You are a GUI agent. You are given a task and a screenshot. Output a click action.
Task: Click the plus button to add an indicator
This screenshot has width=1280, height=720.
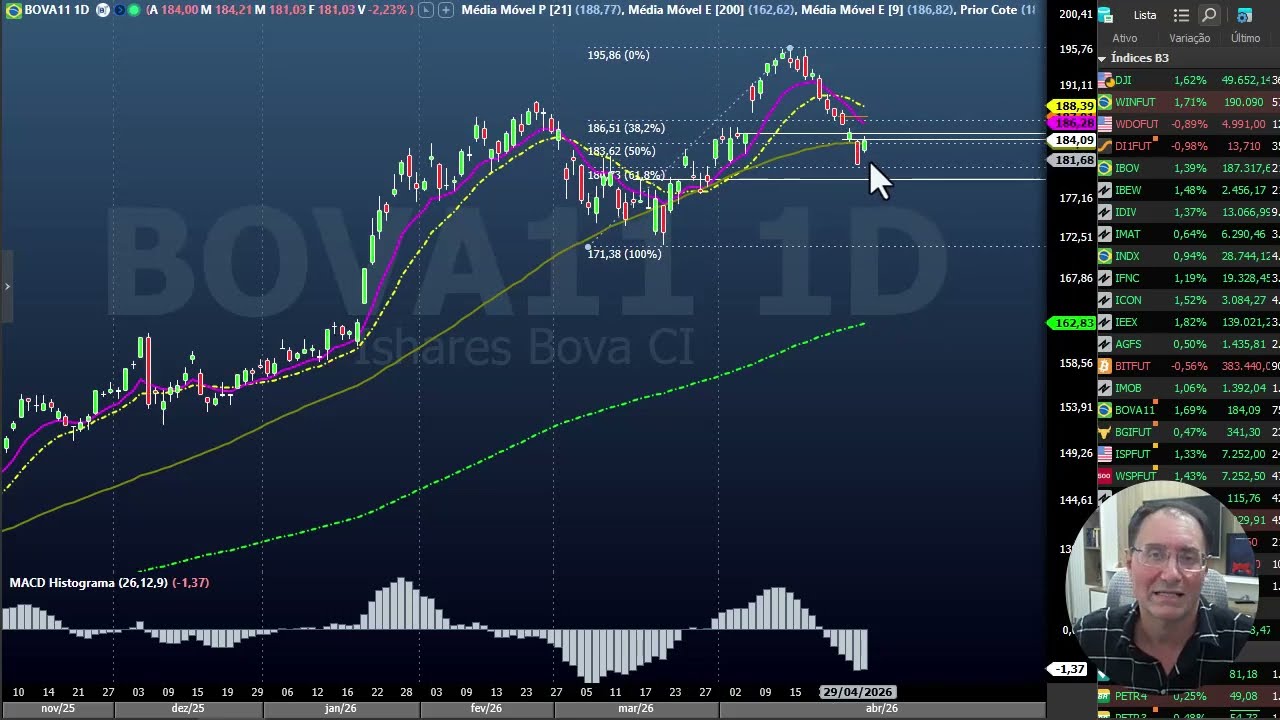point(446,10)
